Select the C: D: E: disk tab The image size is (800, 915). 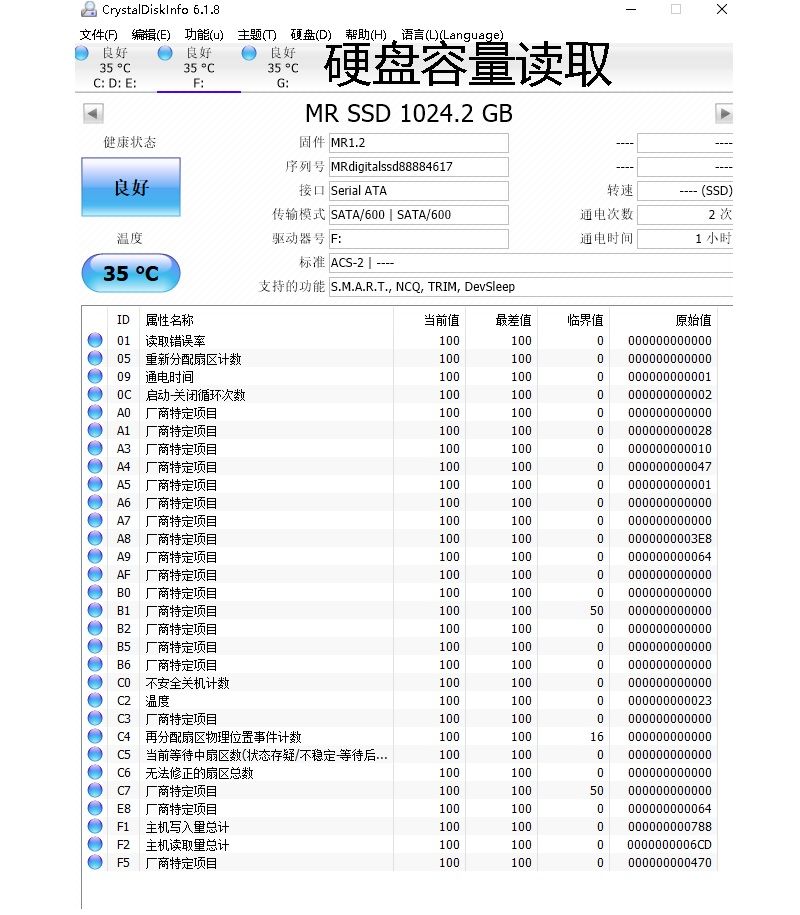[x=116, y=68]
